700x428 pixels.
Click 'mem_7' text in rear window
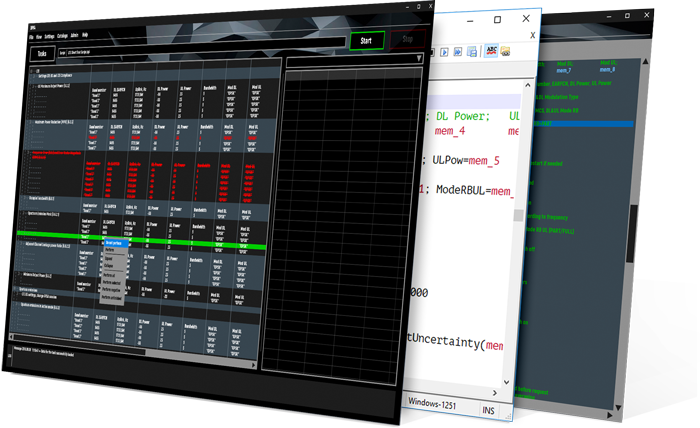coord(563,71)
